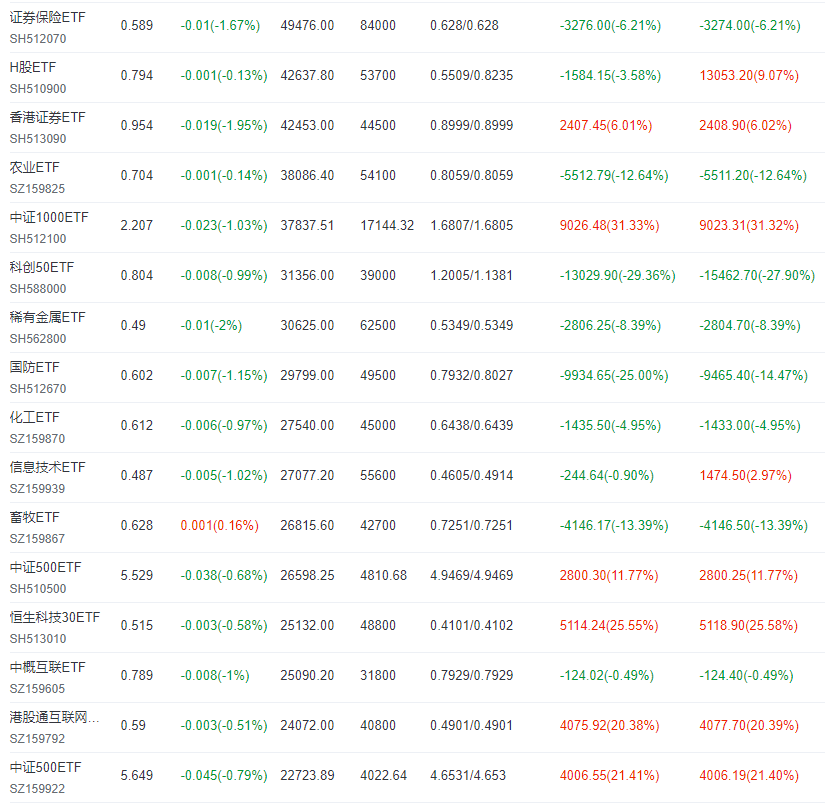
Task: Select market value 49476.00
Action: [x=307, y=25]
